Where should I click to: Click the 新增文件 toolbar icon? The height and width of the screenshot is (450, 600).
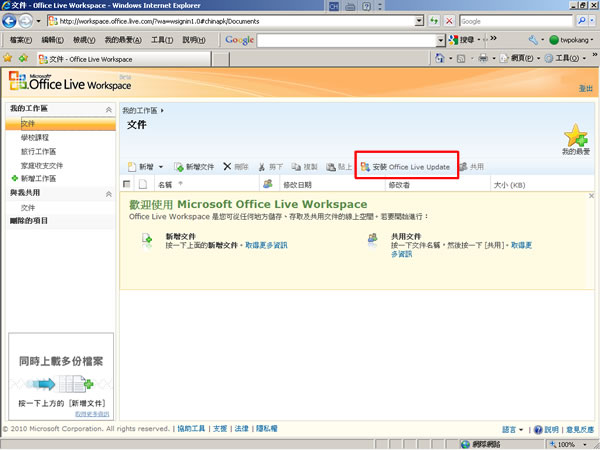click(x=179, y=167)
